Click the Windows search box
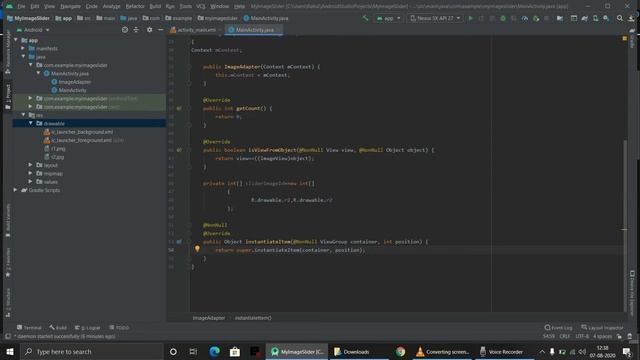 (x=92, y=351)
